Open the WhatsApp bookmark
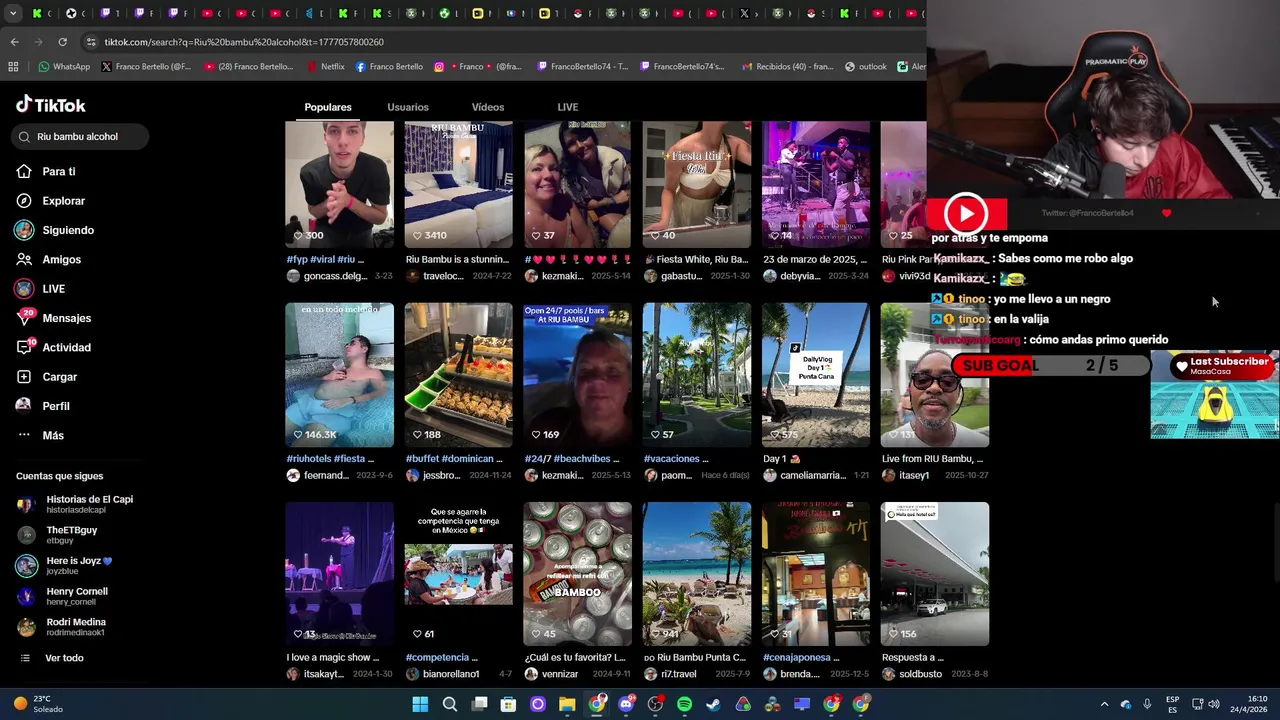The width and height of the screenshot is (1280, 720). coord(64,67)
